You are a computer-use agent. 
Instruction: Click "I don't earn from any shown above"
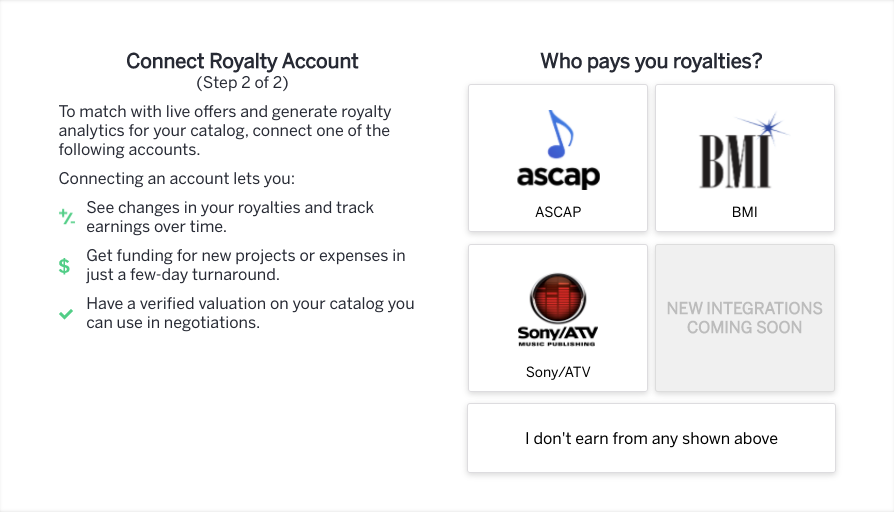[x=651, y=438]
